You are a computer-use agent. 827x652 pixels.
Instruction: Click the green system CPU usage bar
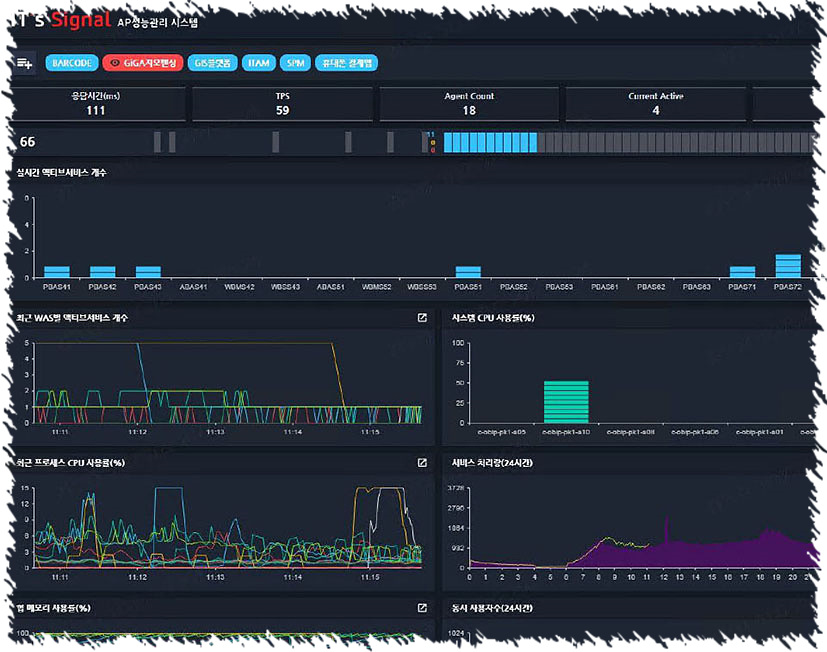point(566,402)
